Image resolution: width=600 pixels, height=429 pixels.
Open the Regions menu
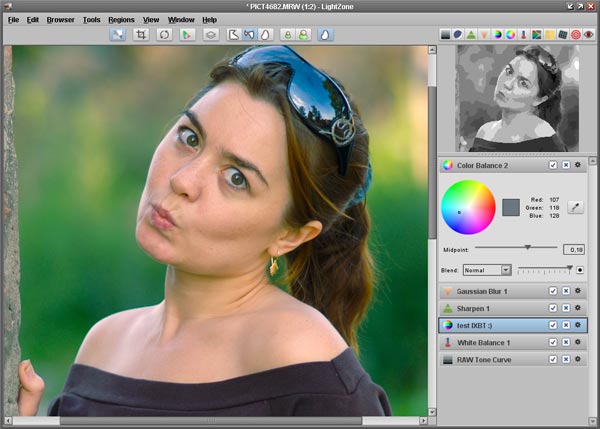[x=121, y=19]
